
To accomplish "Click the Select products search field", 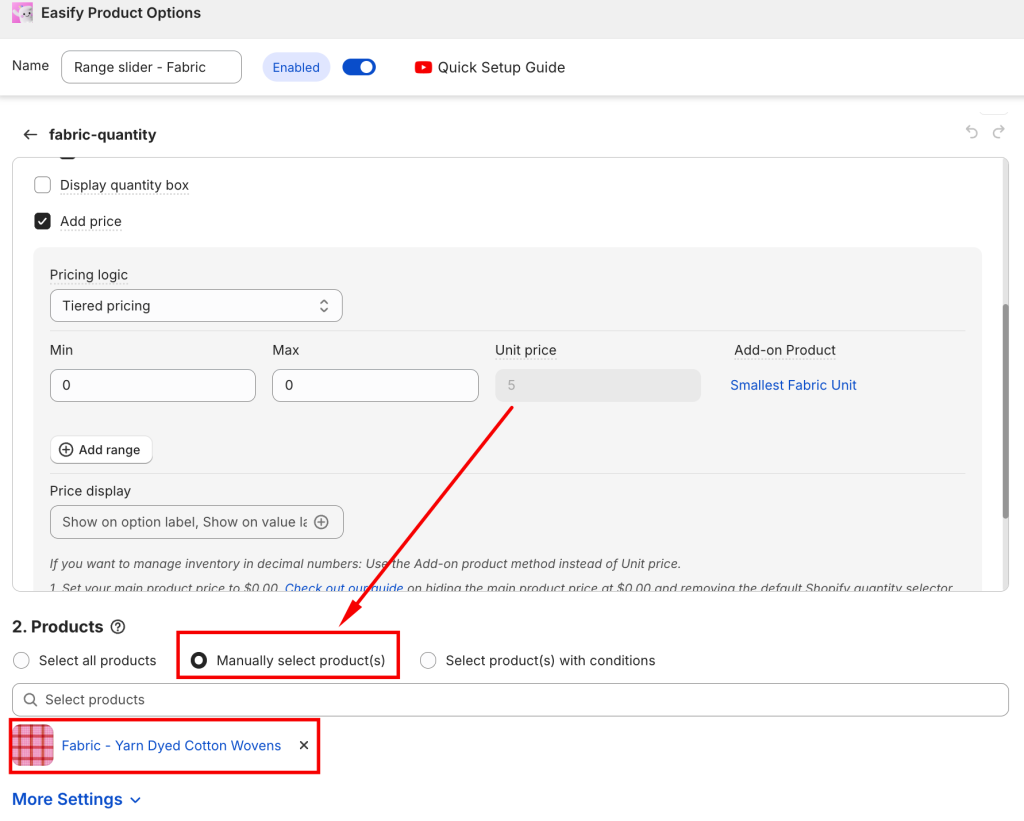I will [510, 699].
